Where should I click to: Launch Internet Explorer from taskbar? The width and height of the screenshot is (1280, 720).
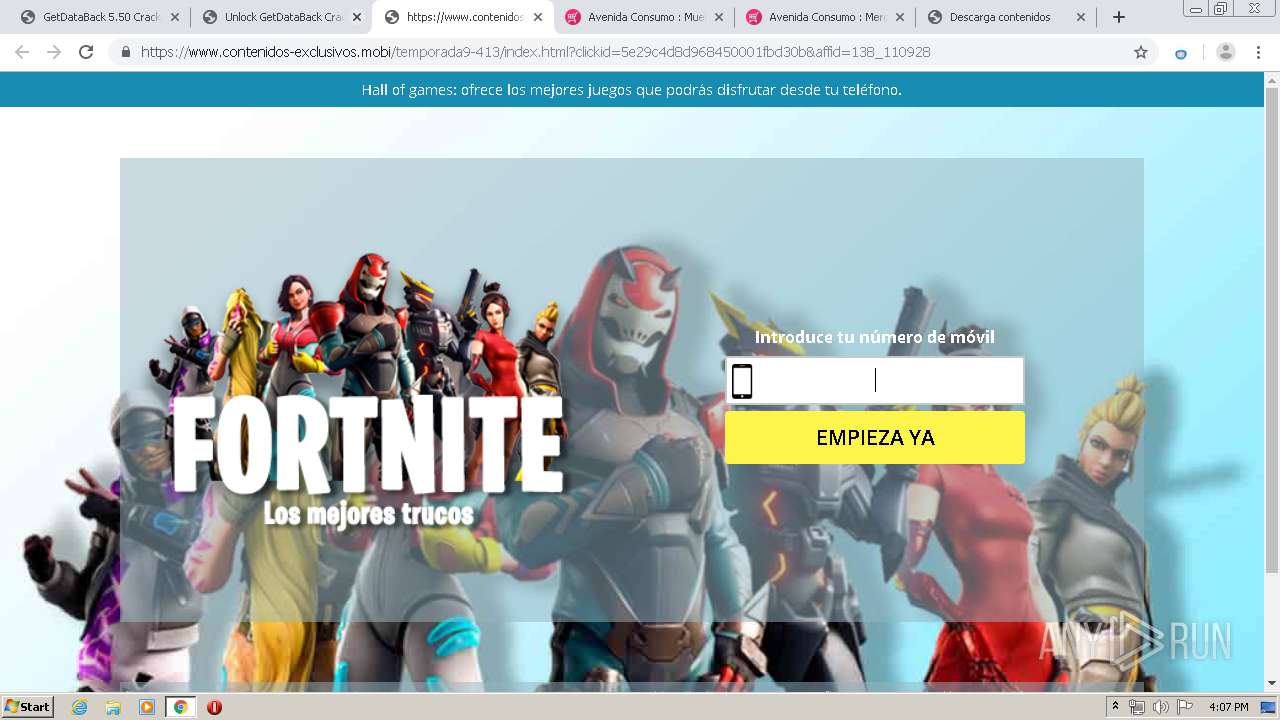(79, 707)
